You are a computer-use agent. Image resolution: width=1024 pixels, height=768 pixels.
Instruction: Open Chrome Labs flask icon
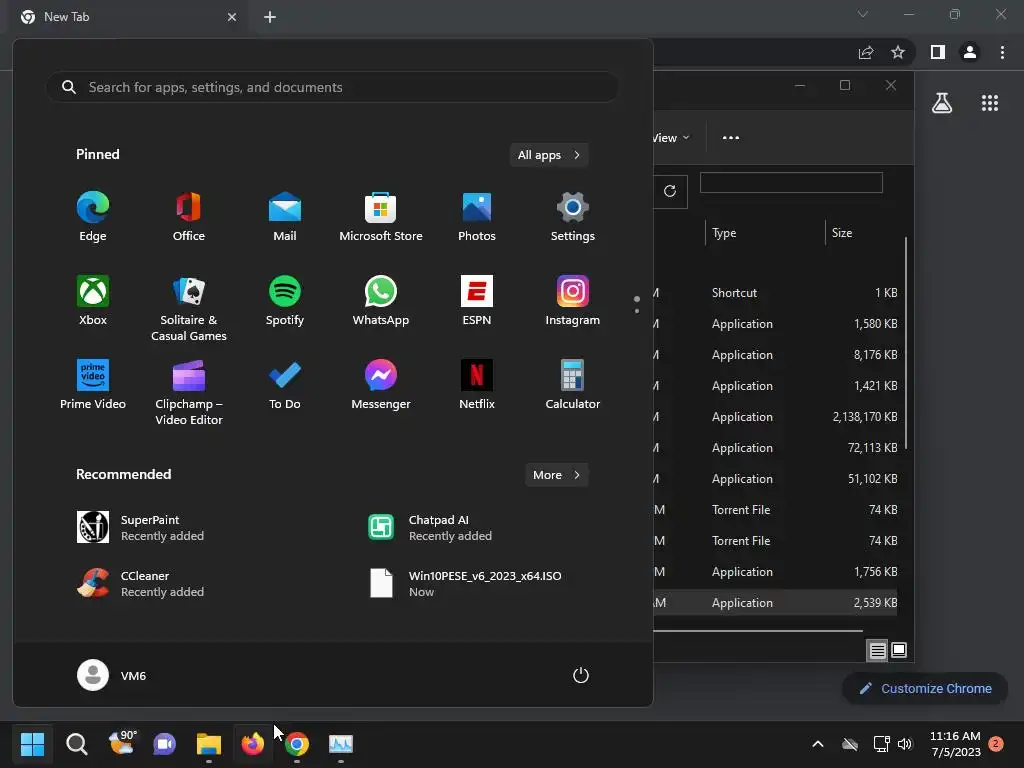[x=942, y=103]
